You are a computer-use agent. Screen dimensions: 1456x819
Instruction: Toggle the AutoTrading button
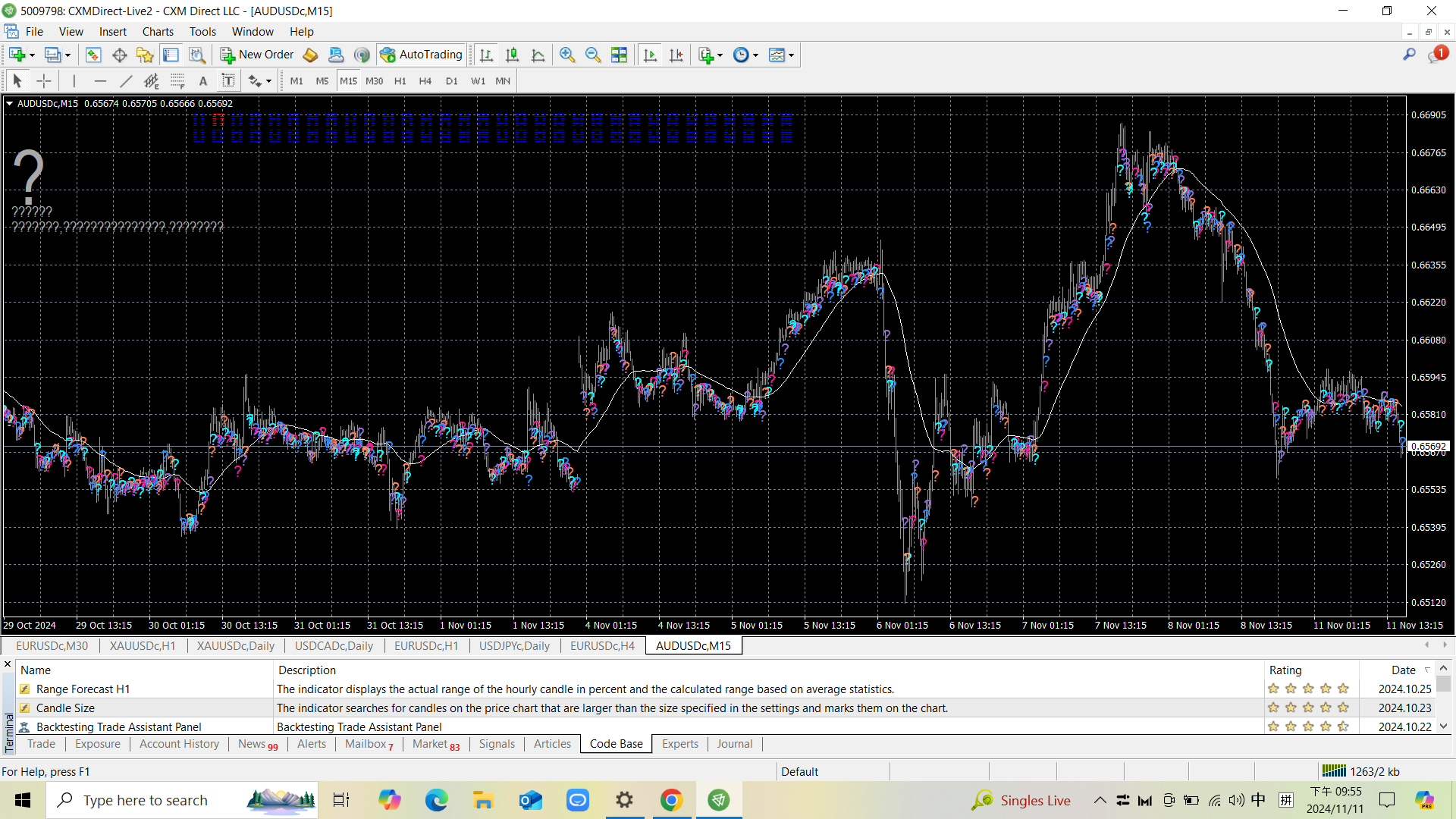(x=422, y=55)
